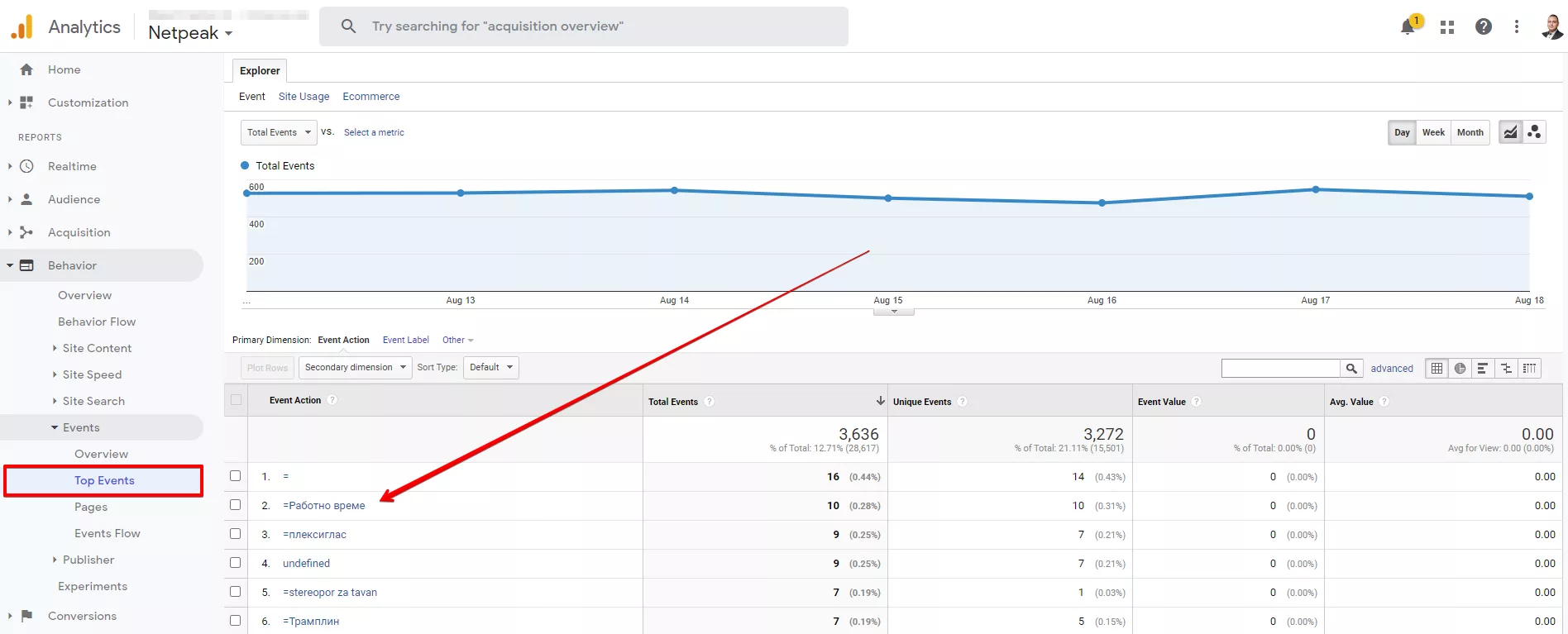
Task: Open help for Total Events column
Action: point(710,402)
